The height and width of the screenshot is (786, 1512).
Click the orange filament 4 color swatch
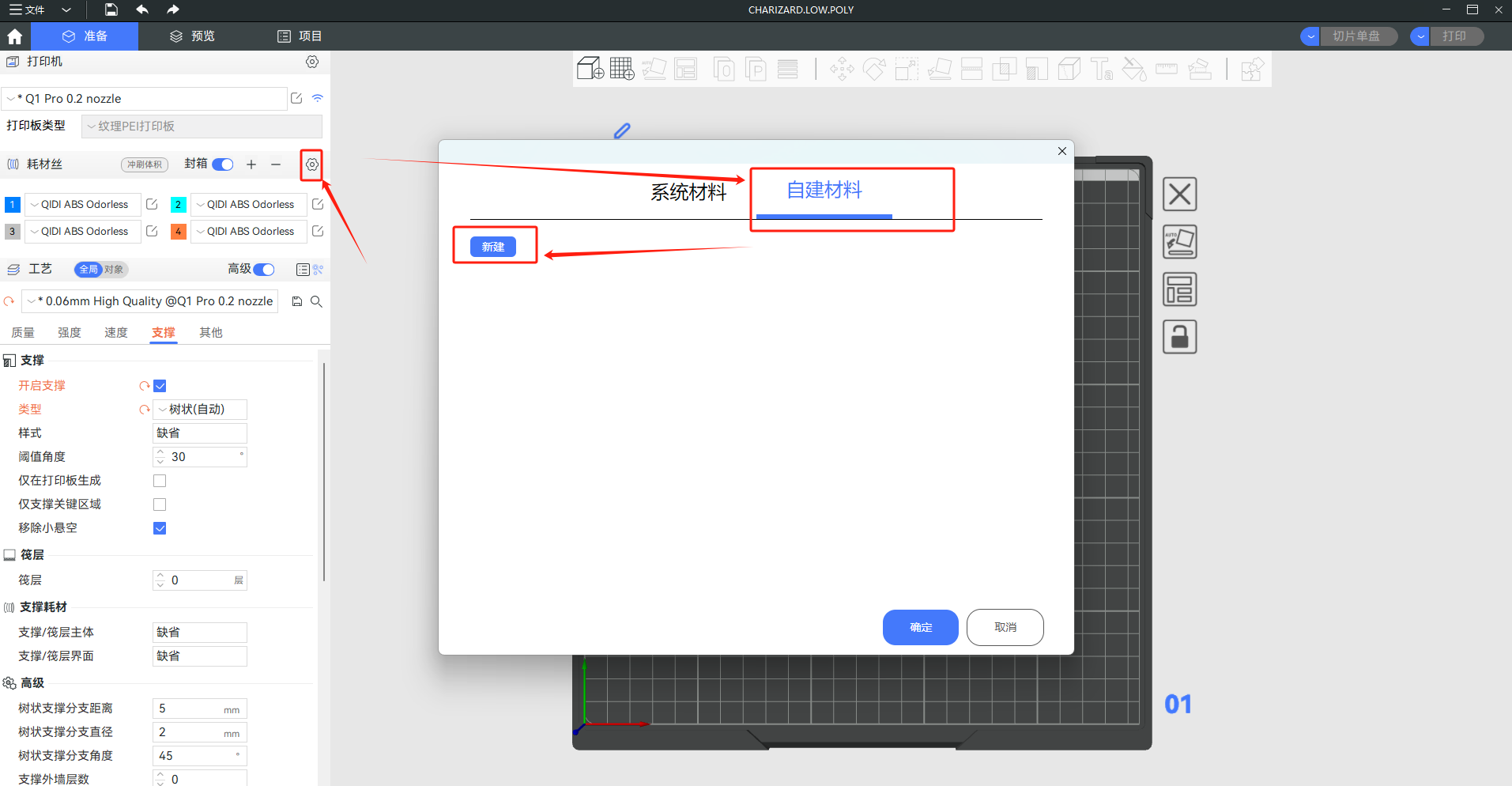tap(179, 232)
